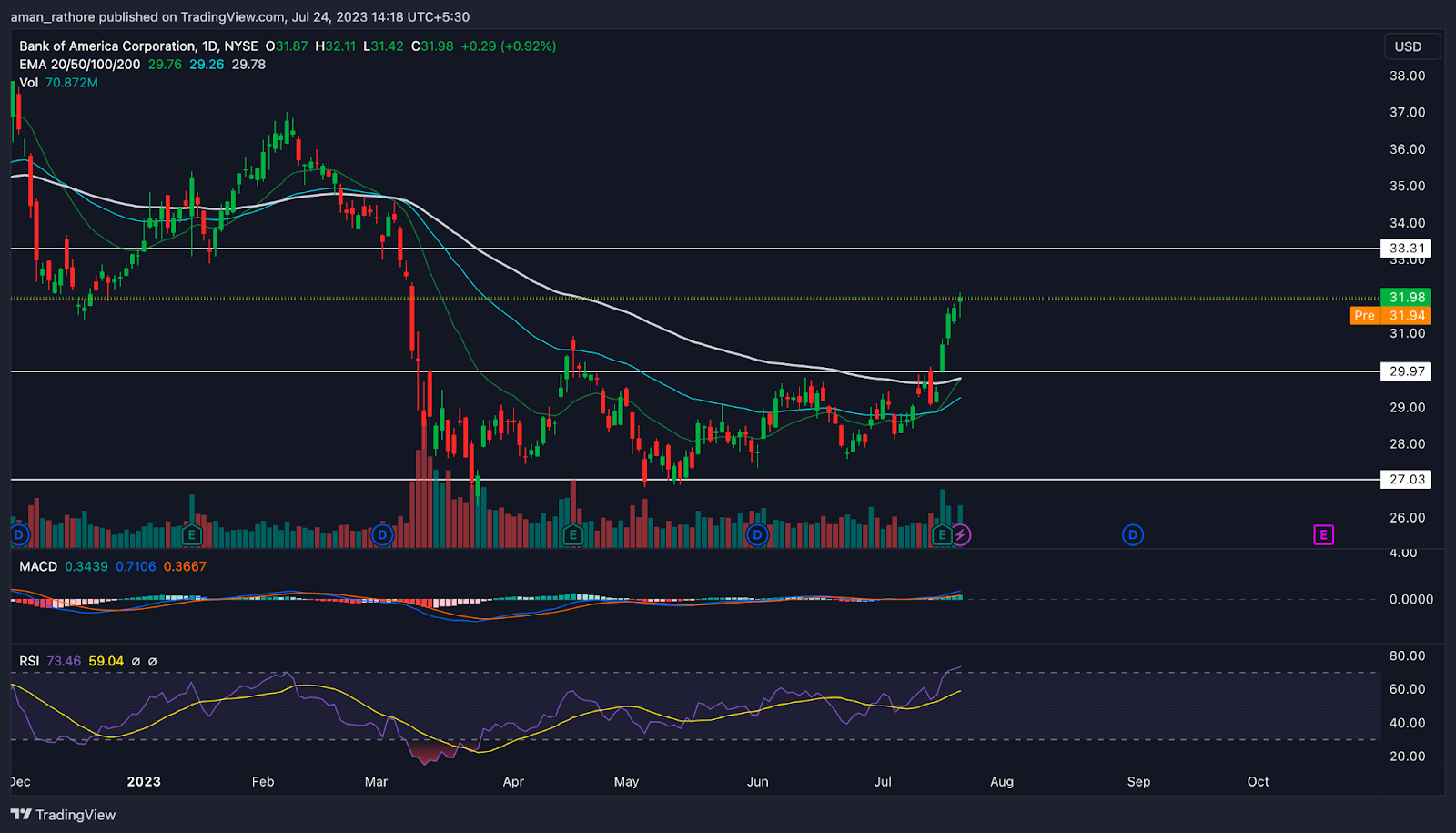1456x833 pixels.
Task: Click the 20.00 RSI axis label
Action: (1407, 756)
